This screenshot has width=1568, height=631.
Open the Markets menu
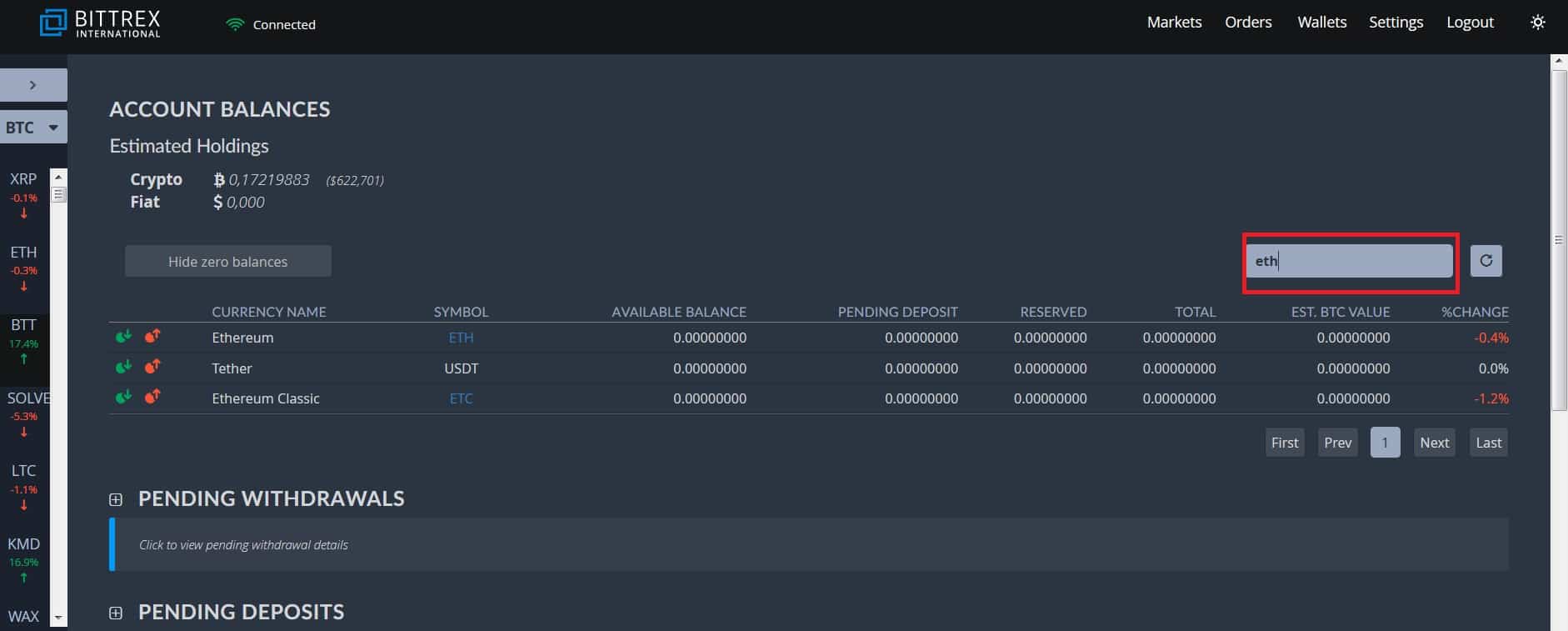point(1174,23)
